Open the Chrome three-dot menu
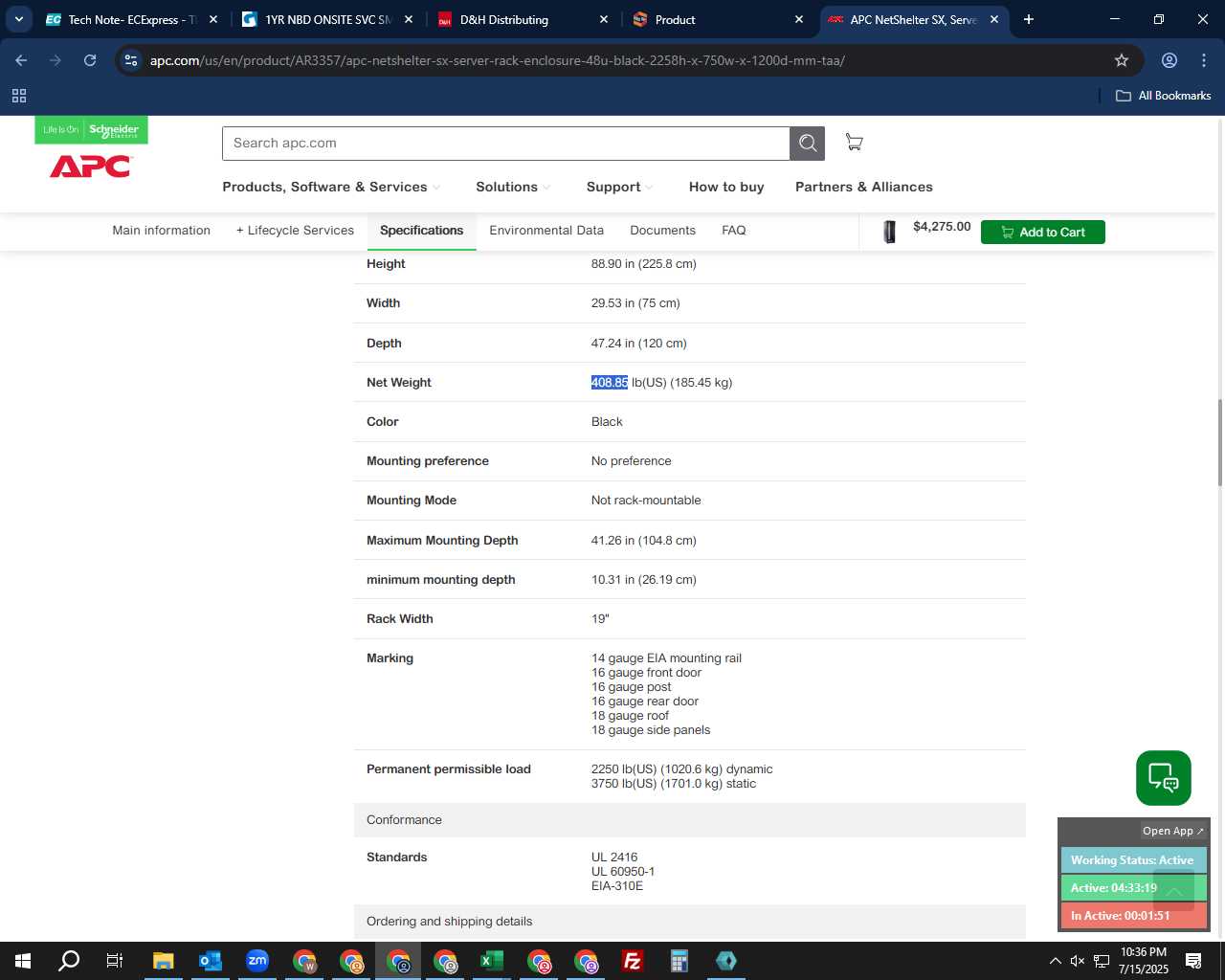 click(1204, 60)
